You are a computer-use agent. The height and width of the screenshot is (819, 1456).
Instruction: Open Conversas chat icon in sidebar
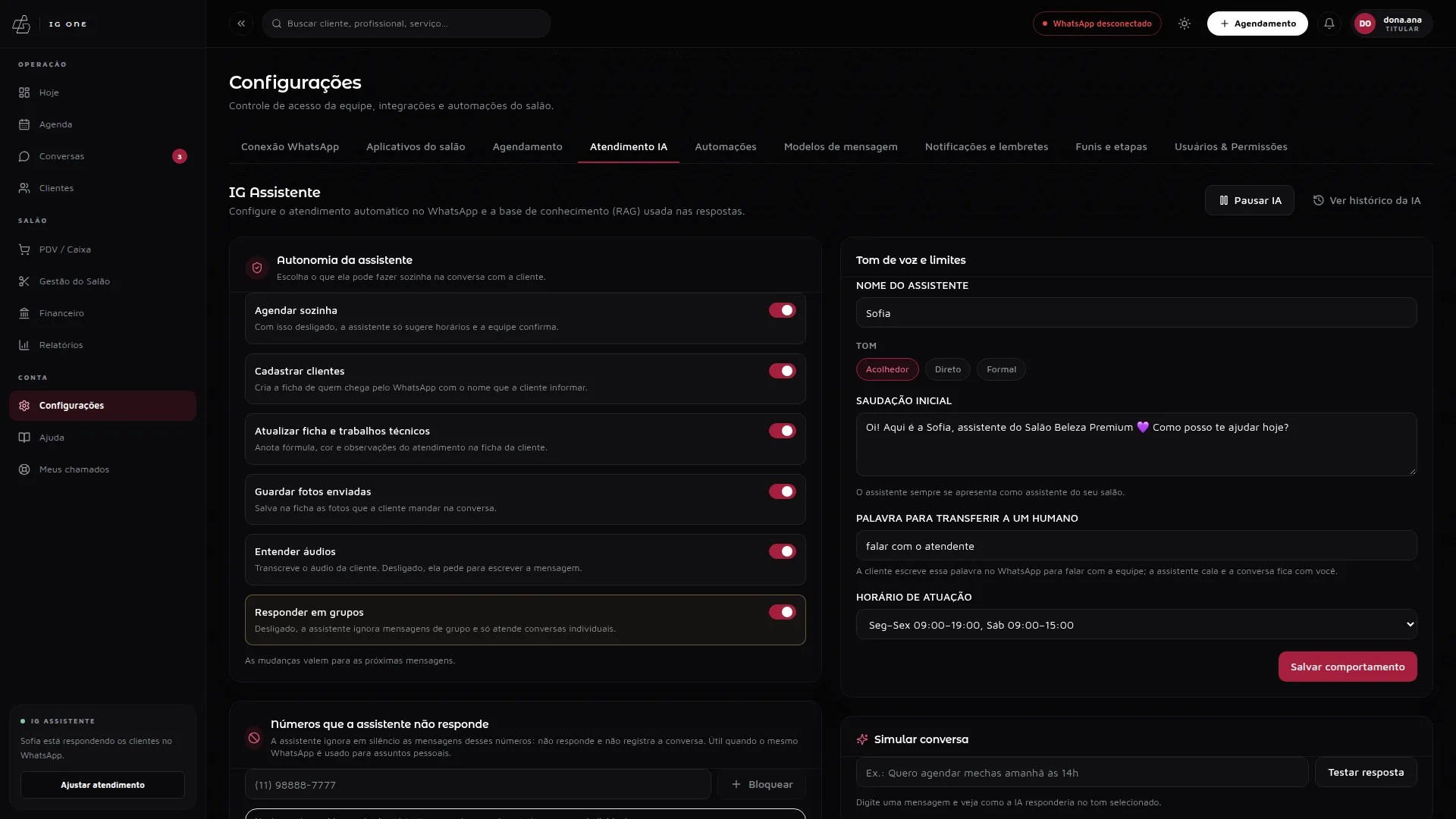tap(24, 156)
